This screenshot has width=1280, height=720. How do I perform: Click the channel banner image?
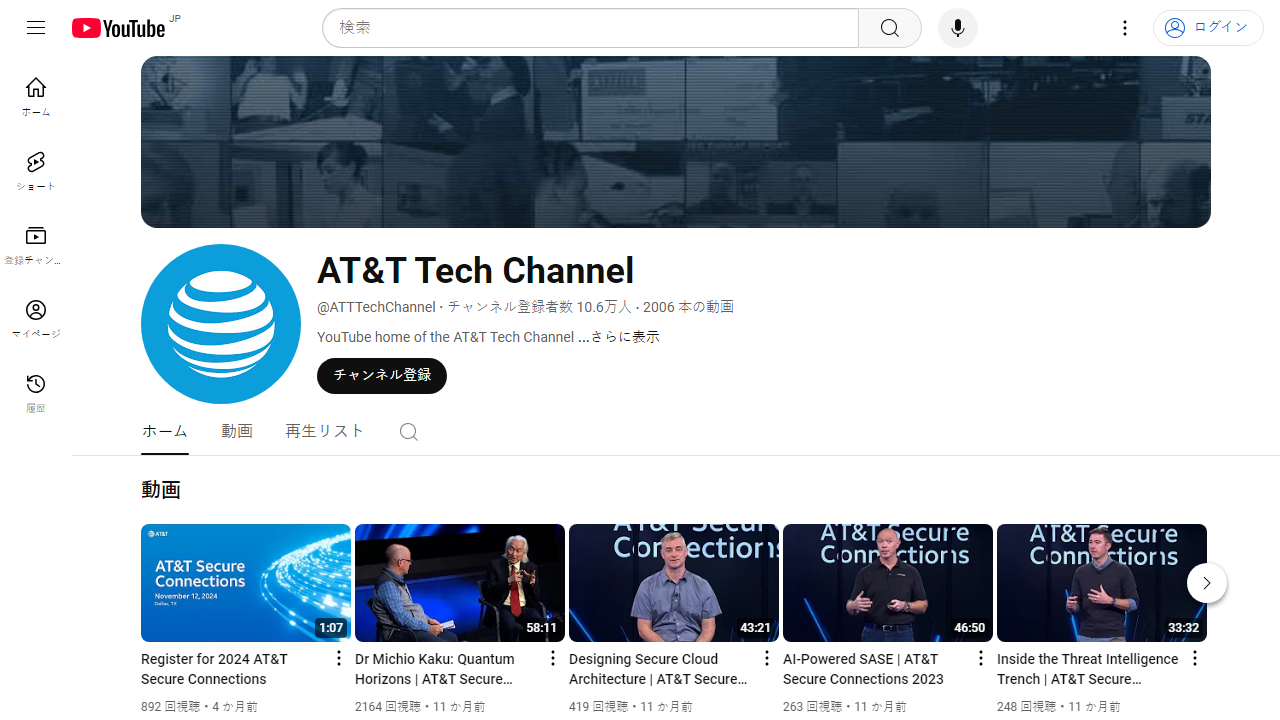pos(676,142)
